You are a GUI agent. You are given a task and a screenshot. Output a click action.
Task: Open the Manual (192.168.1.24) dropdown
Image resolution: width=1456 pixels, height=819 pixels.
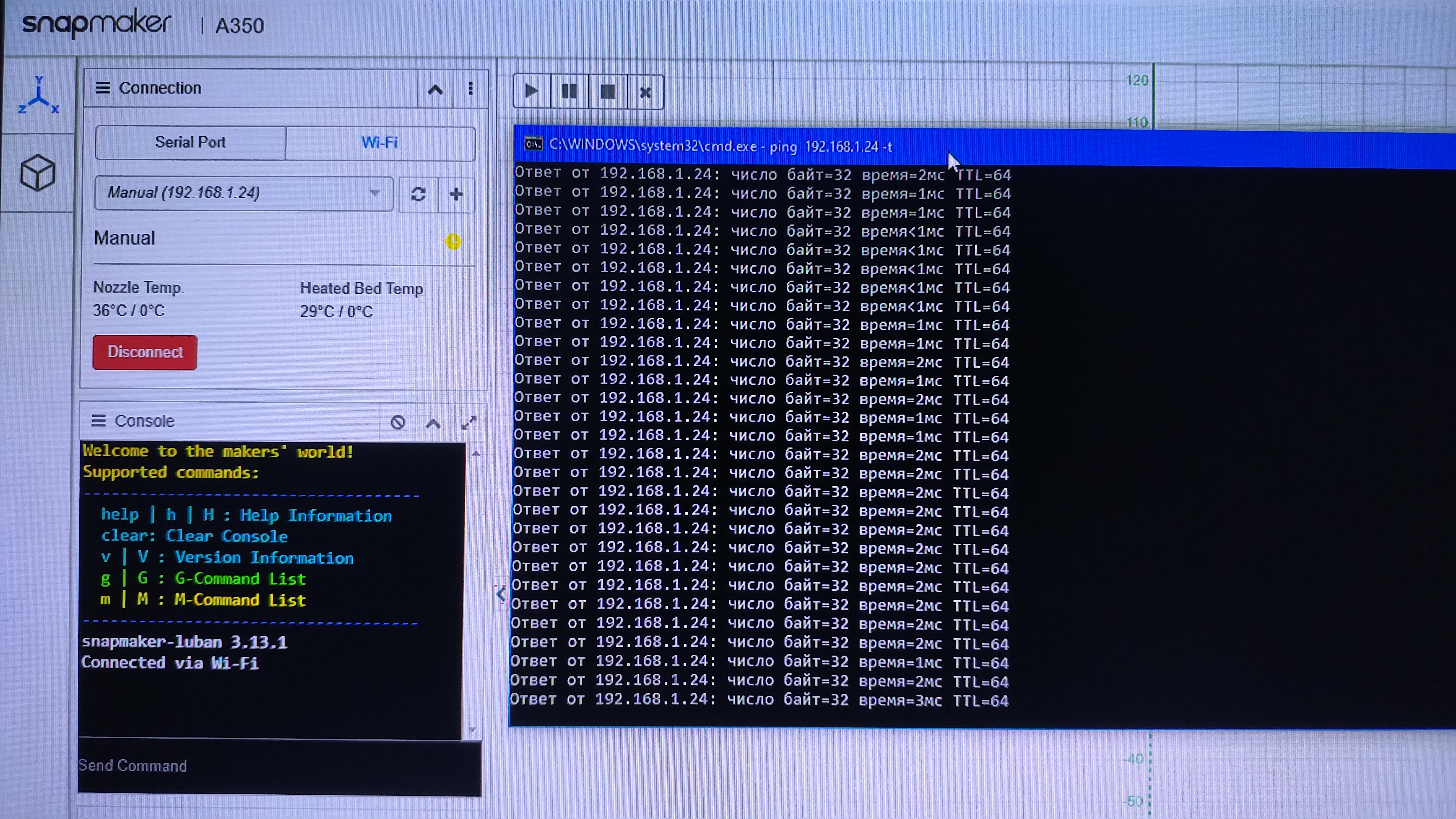point(243,193)
